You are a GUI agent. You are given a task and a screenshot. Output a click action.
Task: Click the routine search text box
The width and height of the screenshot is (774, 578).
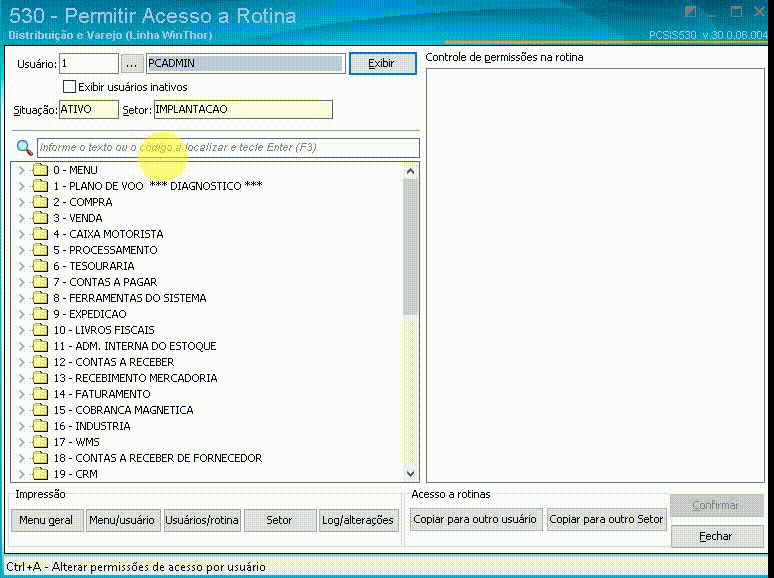click(x=229, y=148)
